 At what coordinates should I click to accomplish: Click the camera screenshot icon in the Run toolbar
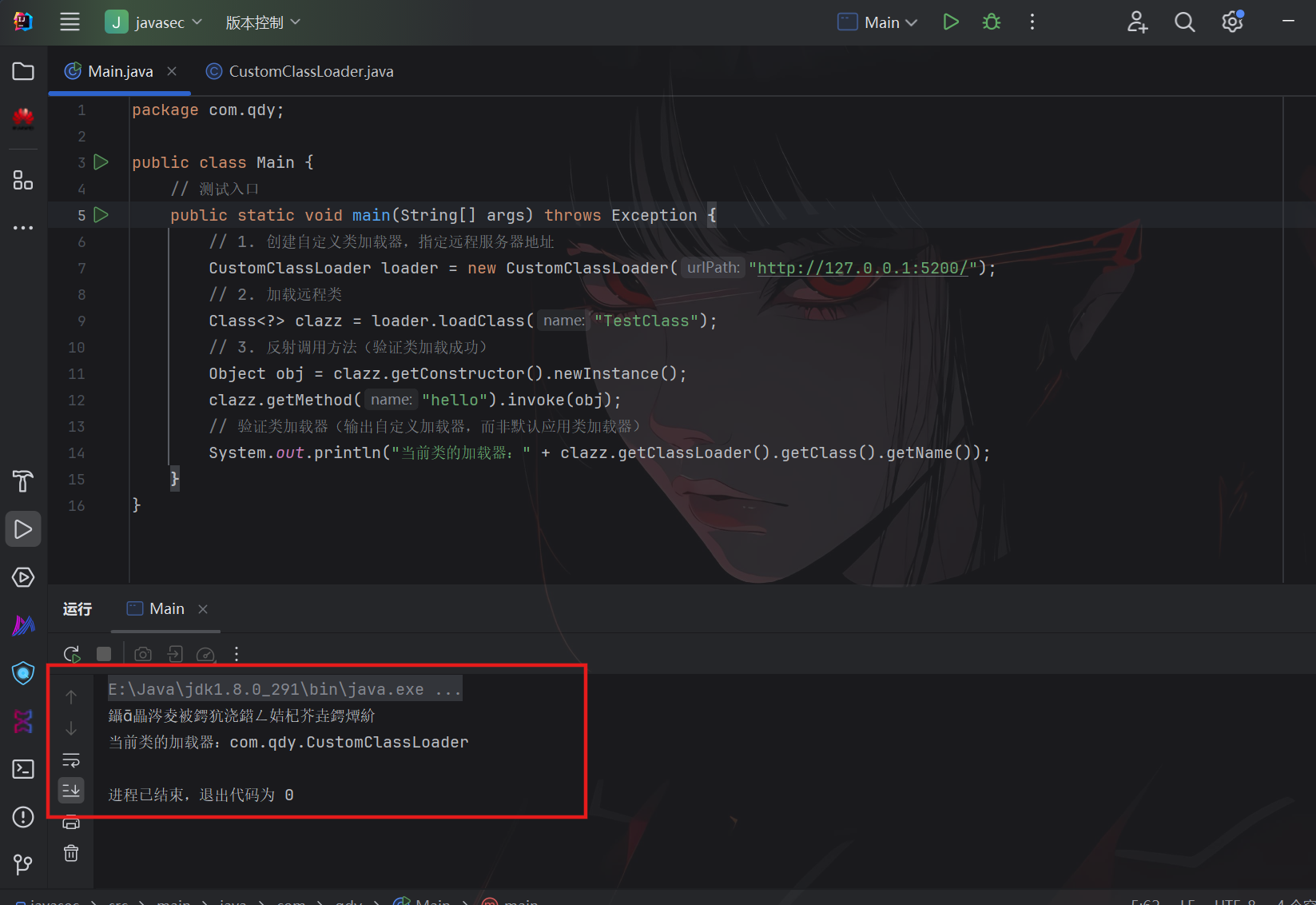point(143,654)
